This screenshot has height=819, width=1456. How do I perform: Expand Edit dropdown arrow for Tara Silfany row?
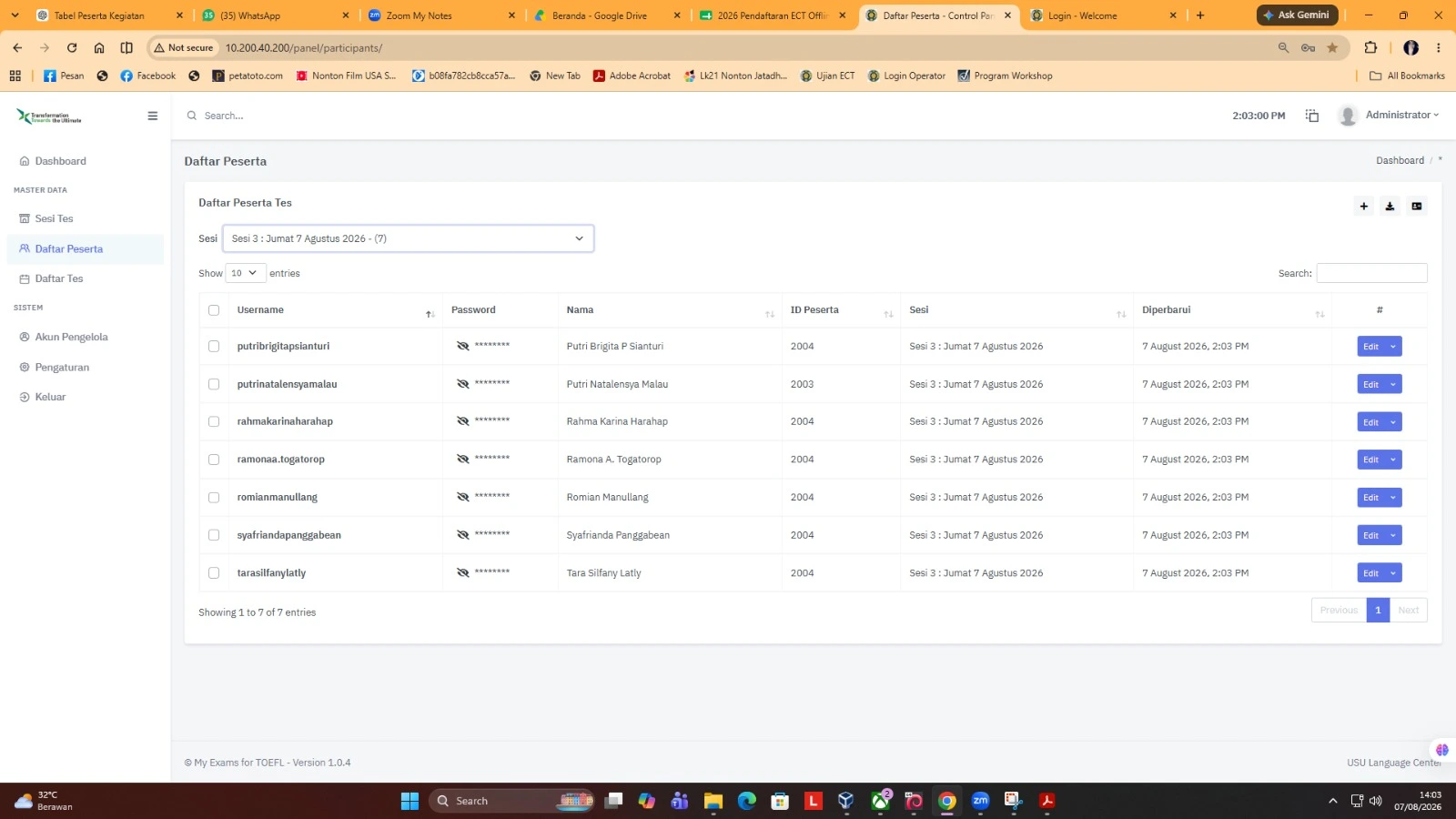click(1393, 573)
